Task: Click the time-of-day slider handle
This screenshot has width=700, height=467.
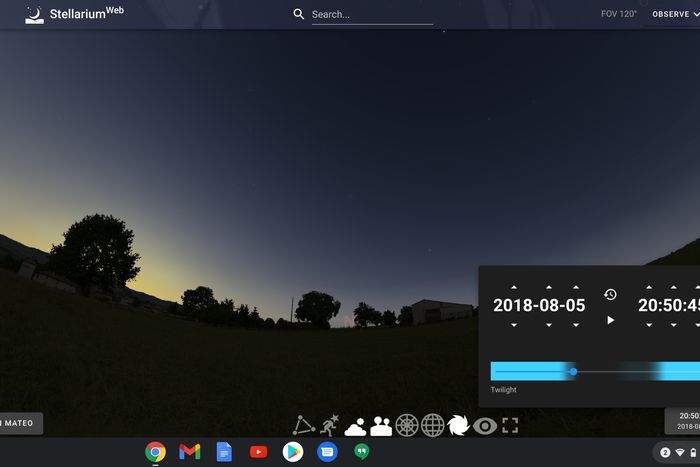Action: [573, 372]
